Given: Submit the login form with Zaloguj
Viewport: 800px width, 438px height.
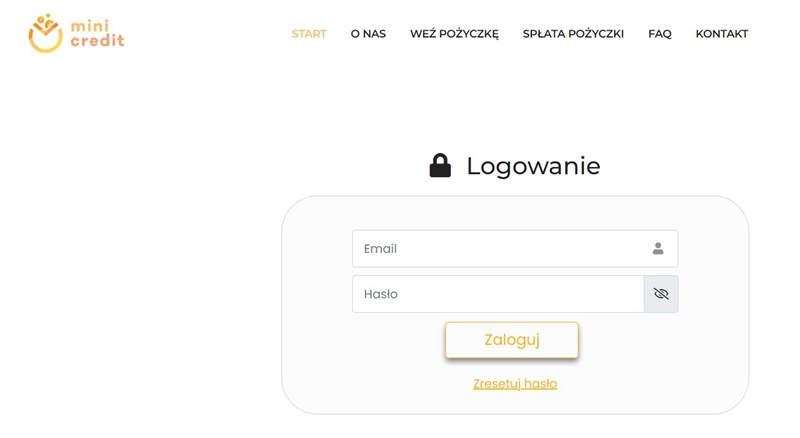Looking at the screenshot, I should (512, 340).
